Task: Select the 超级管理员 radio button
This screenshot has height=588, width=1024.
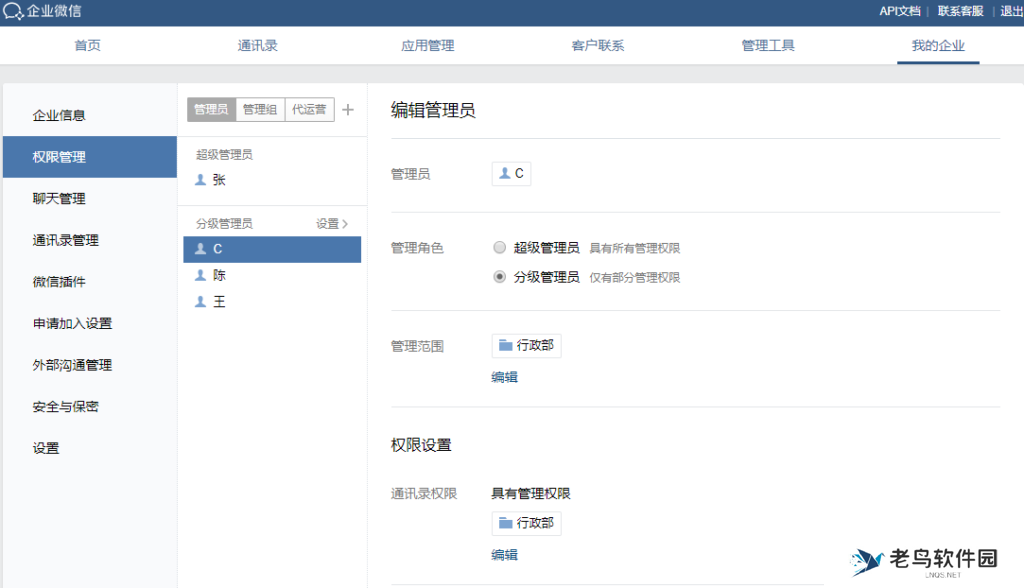Action: [x=497, y=249]
